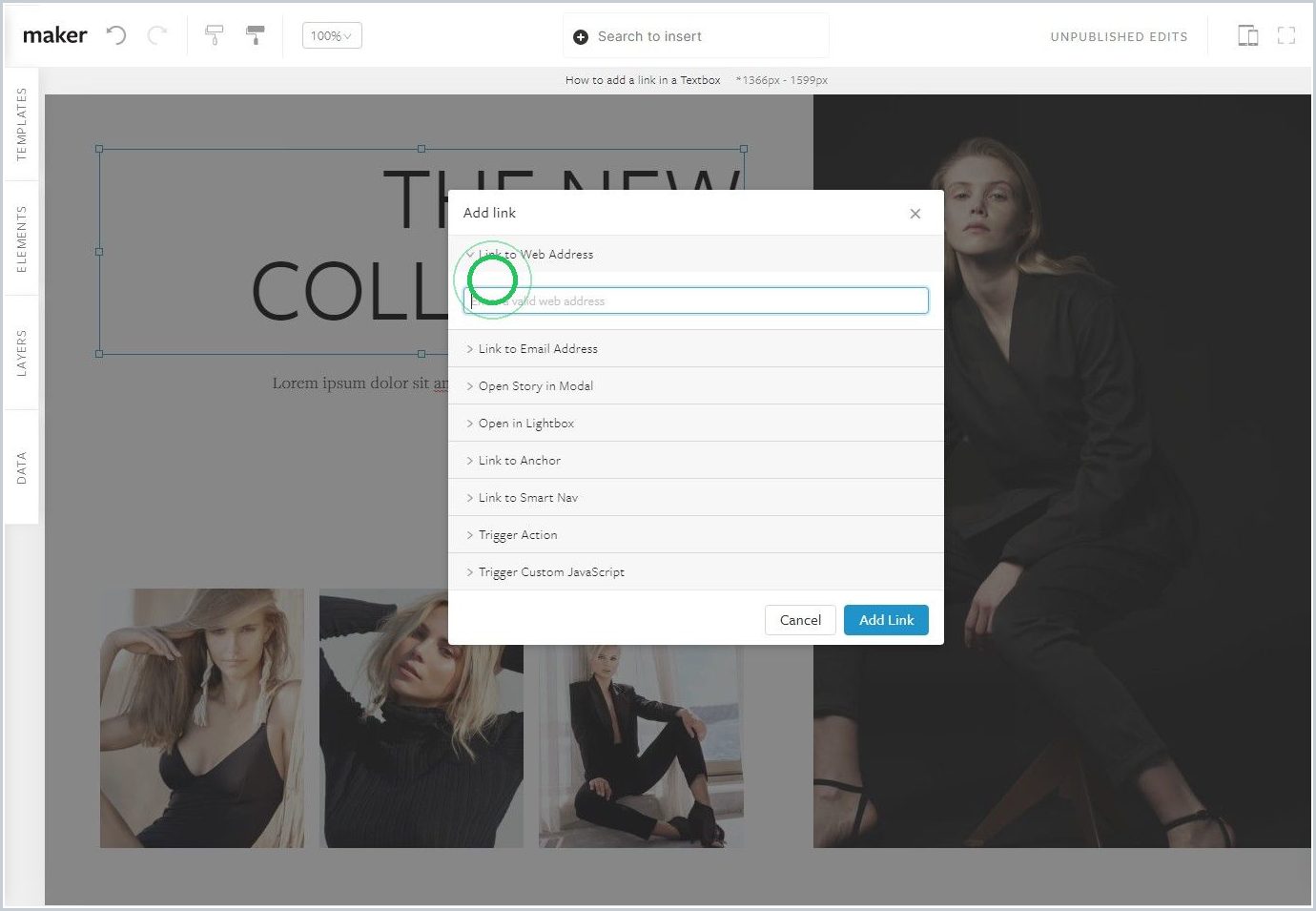Click the Lorem ipsum dolor text

coord(360,383)
